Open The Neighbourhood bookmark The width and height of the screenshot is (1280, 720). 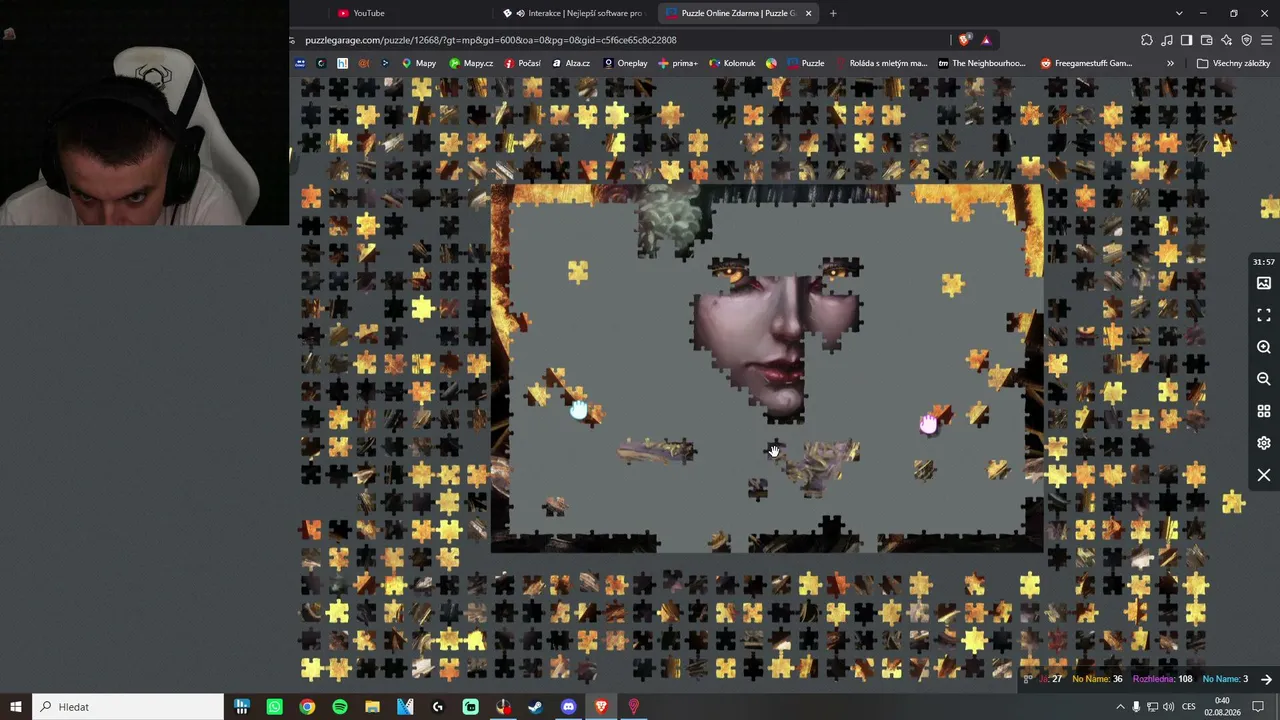click(x=982, y=63)
